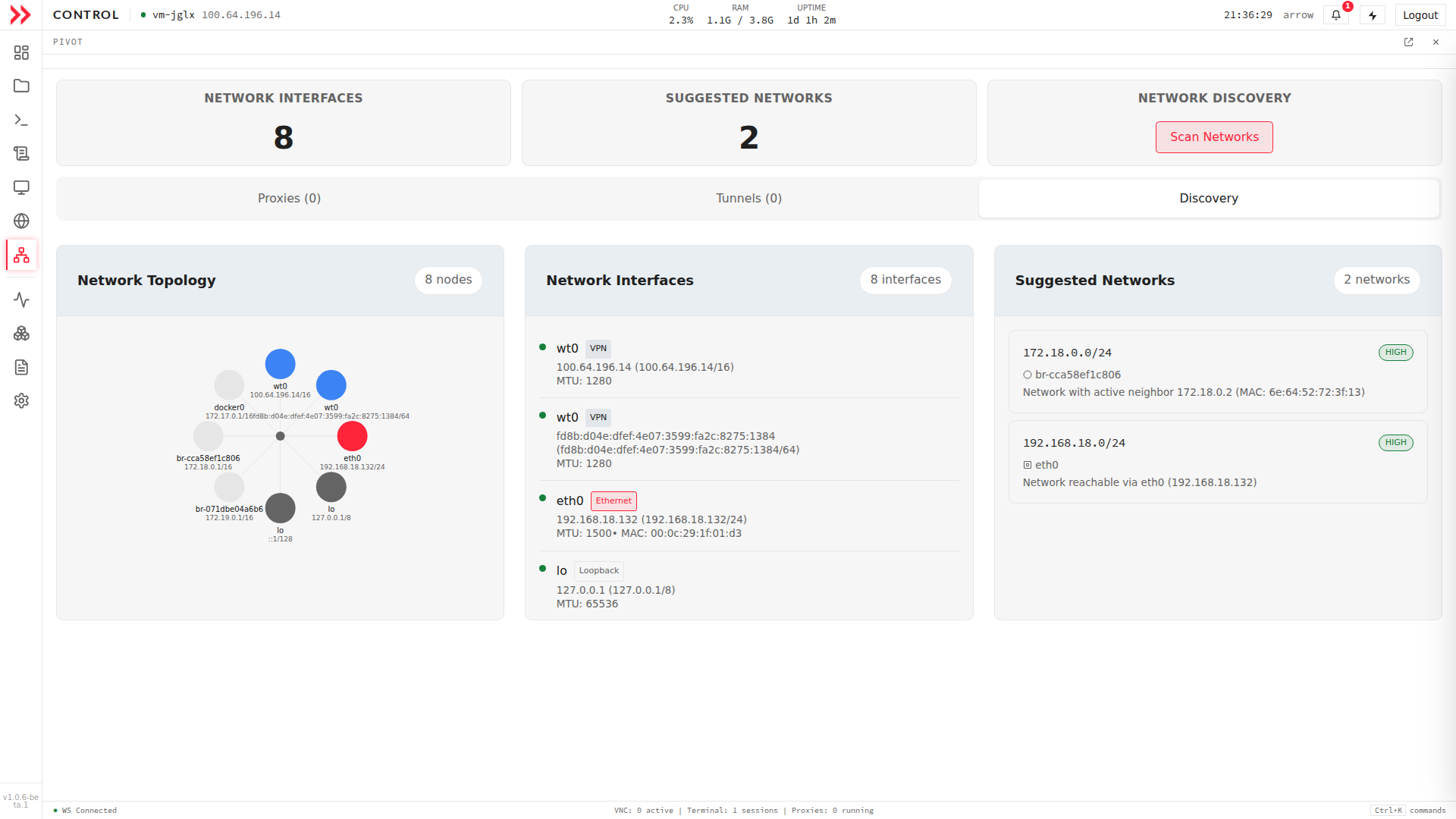Open the remote desktop monitor icon
The height and width of the screenshot is (819, 1456).
(21, 187)
